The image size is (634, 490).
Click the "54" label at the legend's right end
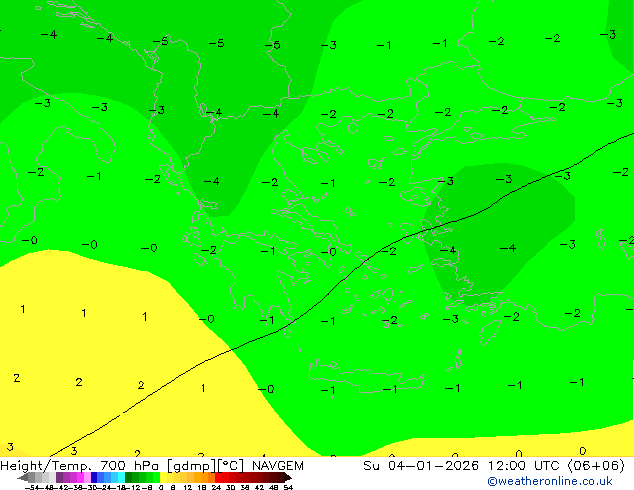(288, 487)
